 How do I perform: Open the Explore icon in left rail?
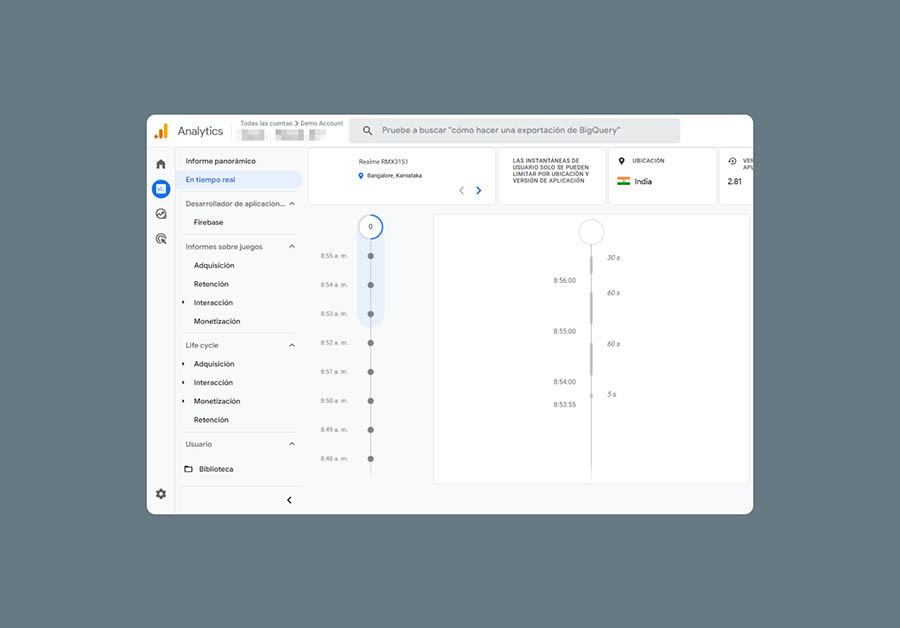pos(161,214)
